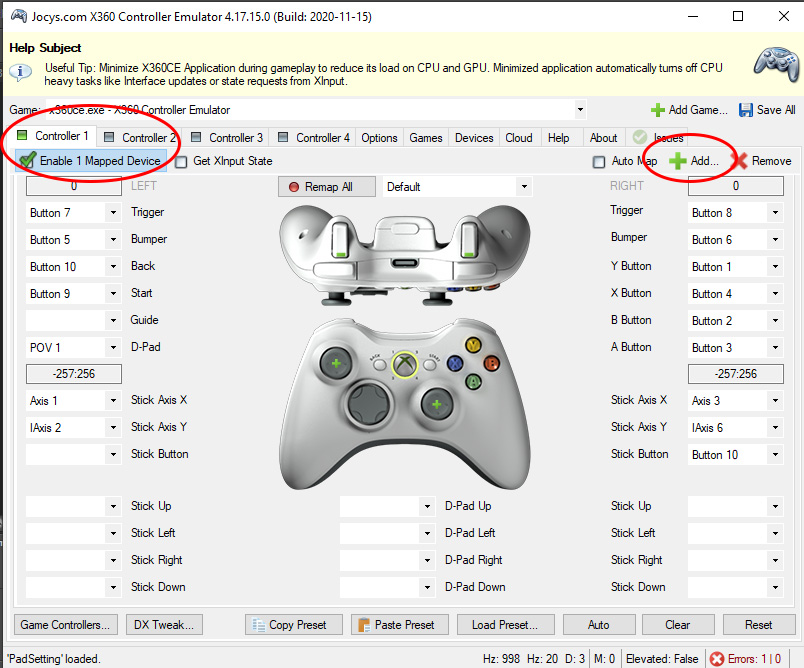
Task: Open the D-Pad Up mapping dropdown
Action: tap(427, 507)
